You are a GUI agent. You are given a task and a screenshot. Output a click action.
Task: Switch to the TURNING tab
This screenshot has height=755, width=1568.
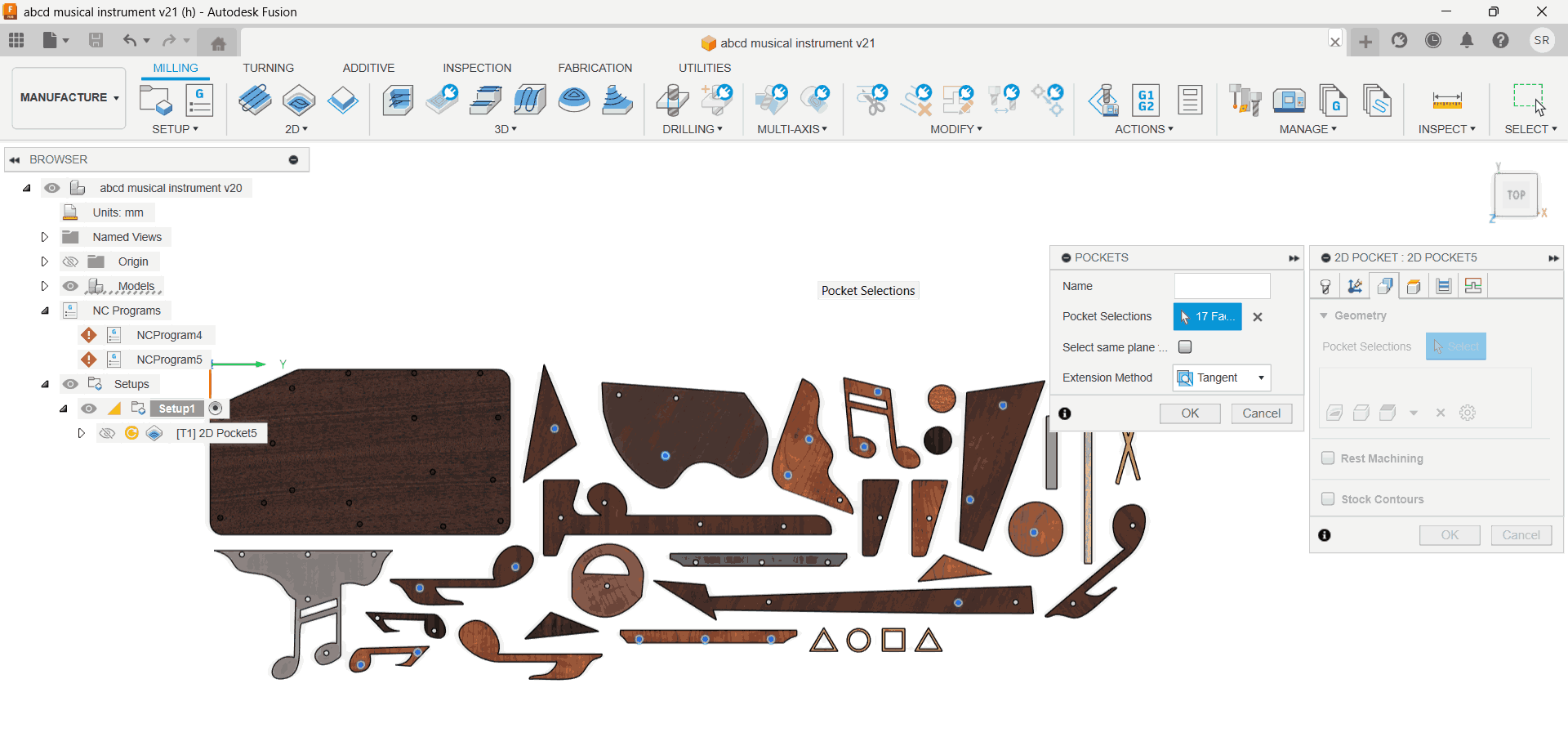(268, 68)
